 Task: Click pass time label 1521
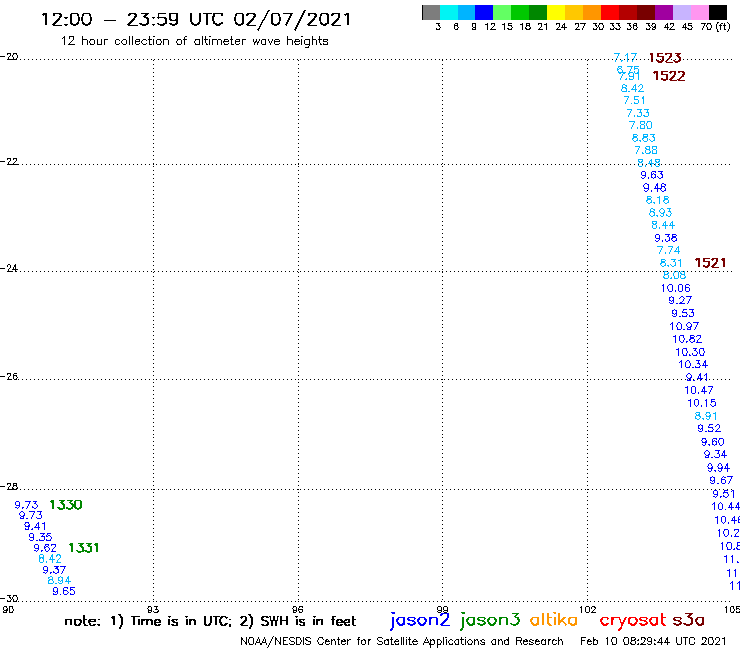710,263
